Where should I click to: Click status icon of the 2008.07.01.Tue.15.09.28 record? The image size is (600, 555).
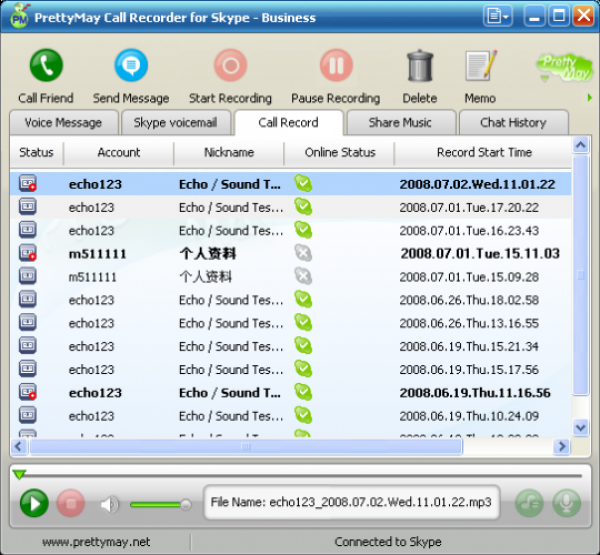tap(28, 276)
